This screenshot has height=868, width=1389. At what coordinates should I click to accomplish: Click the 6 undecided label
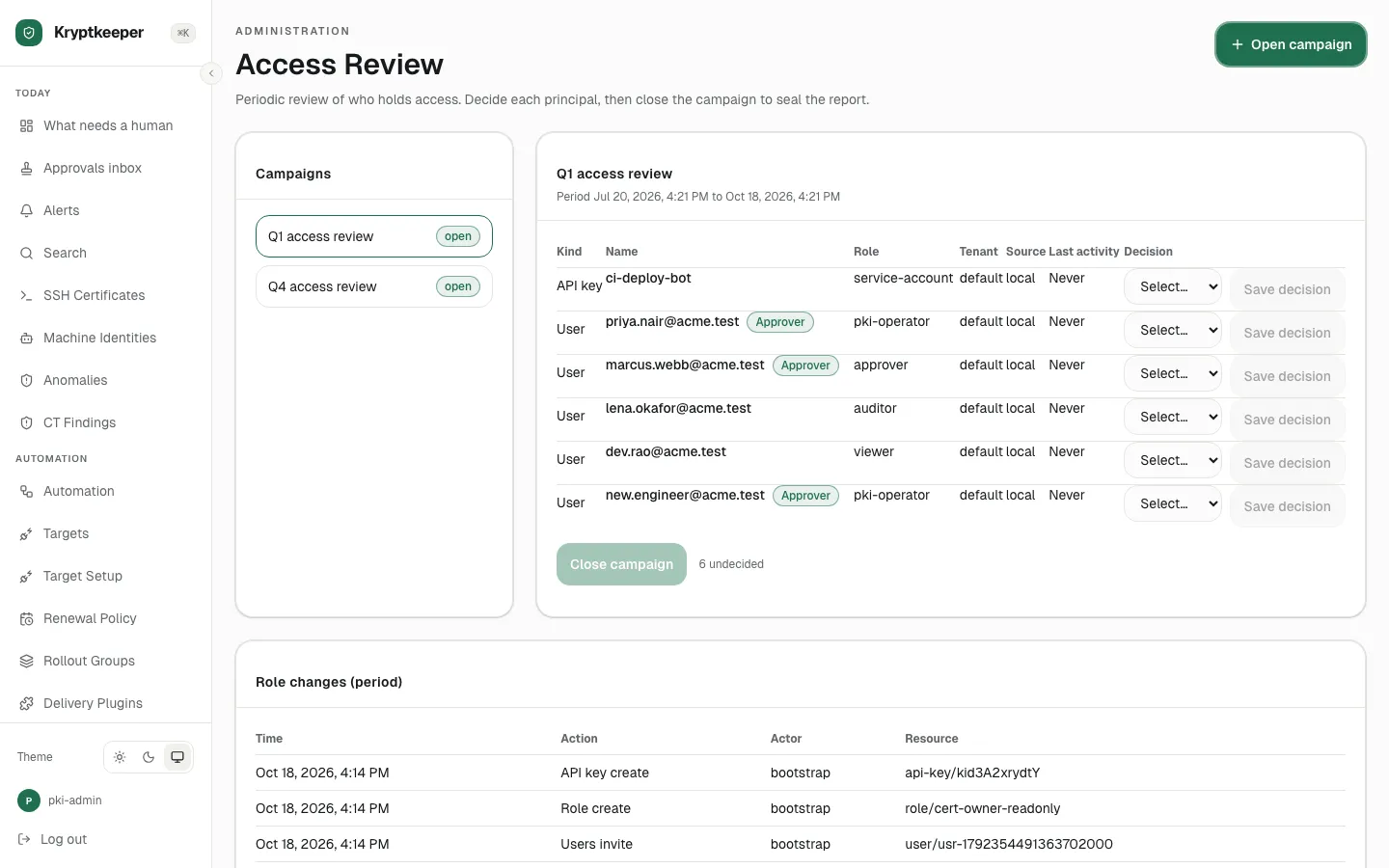coord(731,564)
